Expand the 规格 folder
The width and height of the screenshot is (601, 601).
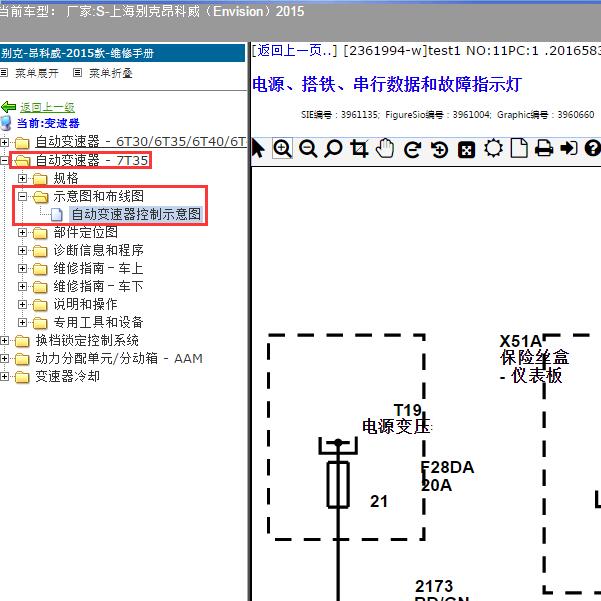pyautogui.click(x=22, y=179)
